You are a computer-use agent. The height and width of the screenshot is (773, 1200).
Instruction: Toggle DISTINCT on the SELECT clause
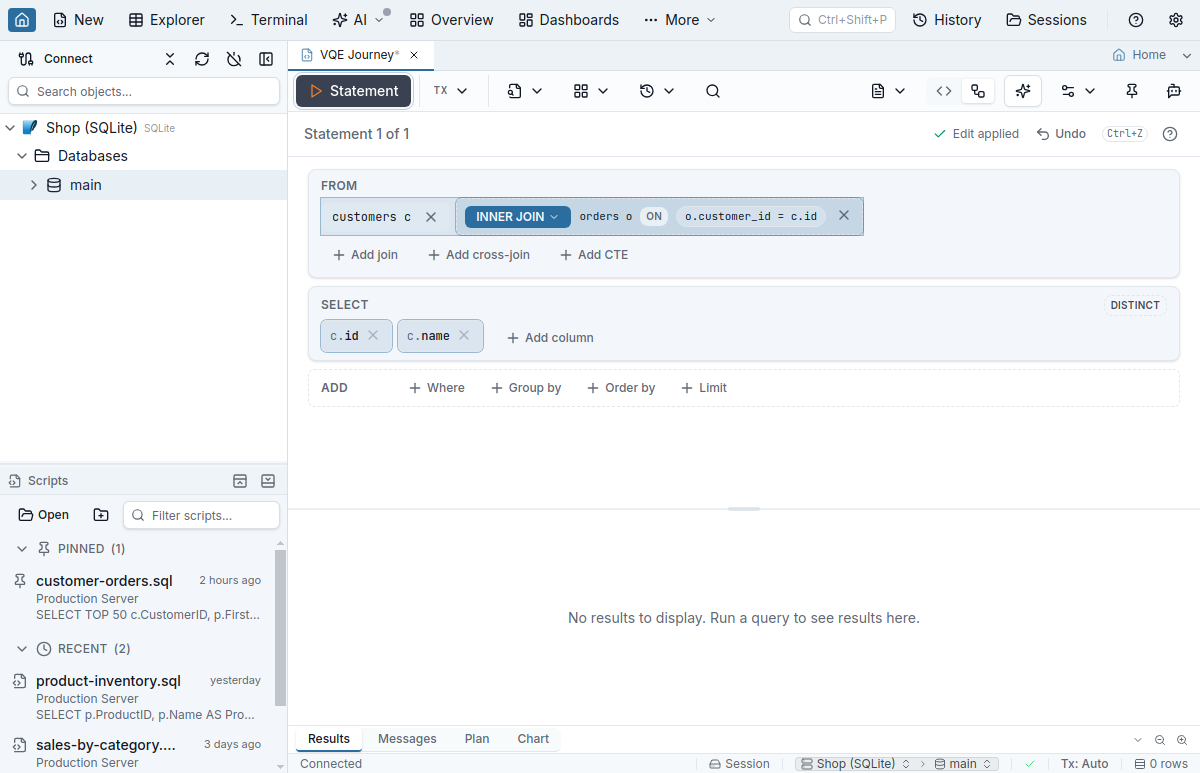pyautogui.click(x=1135, y=305)
